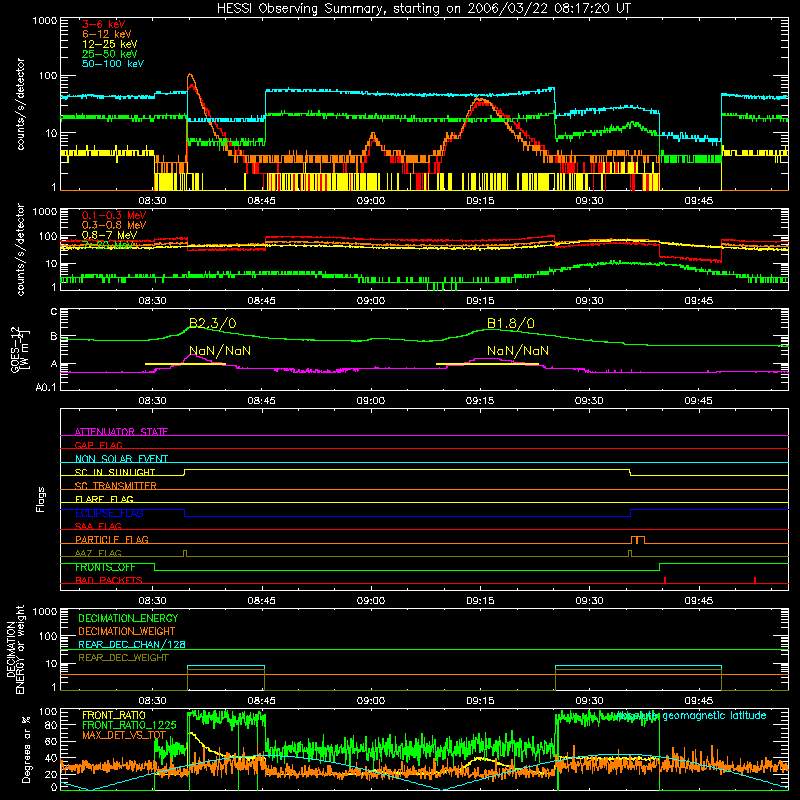800x800 pixels.
Task: Click the SAA_FLAG label
Action: (98, 526)
